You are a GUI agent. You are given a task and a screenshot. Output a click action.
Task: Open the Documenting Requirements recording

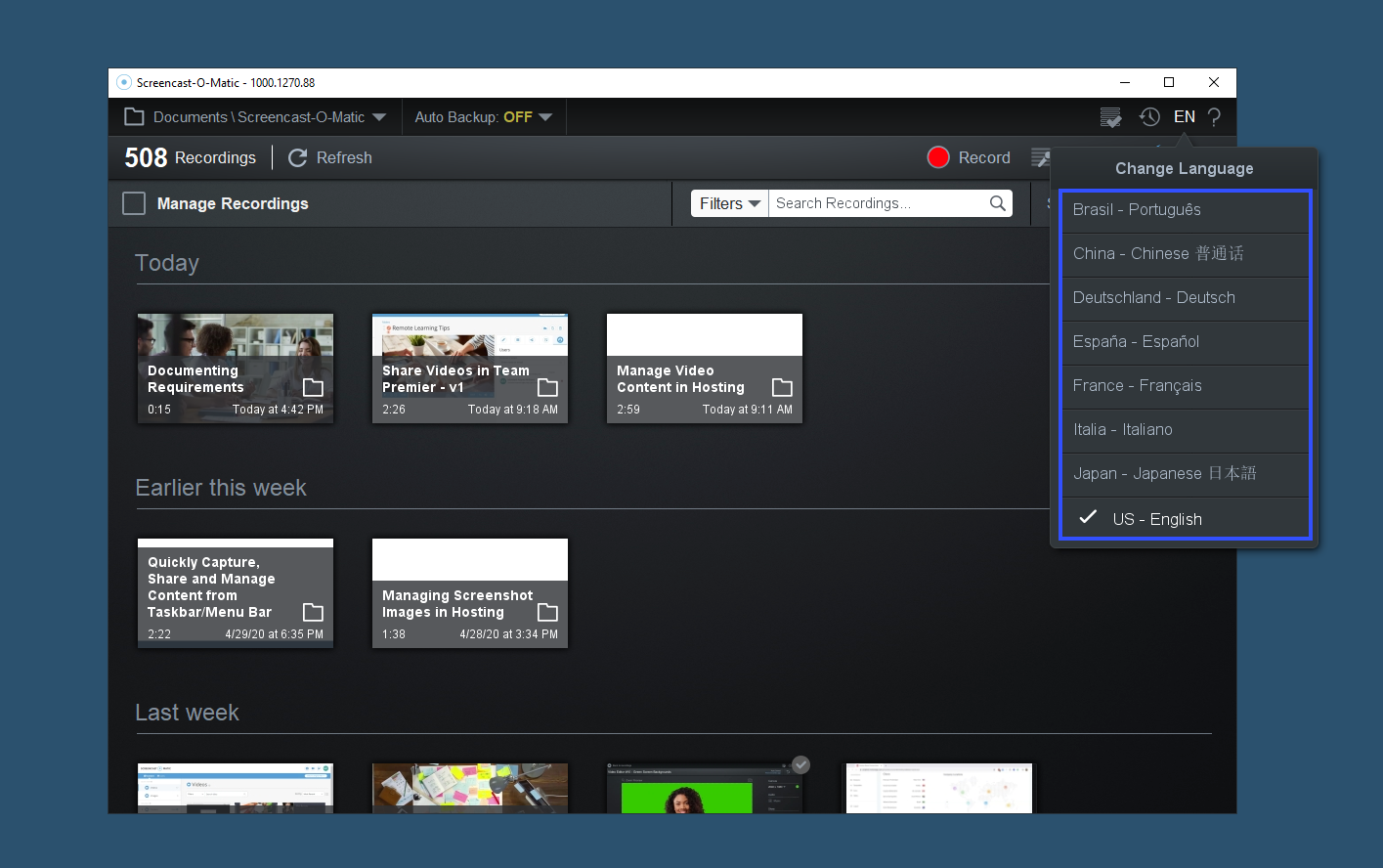pos(236,369)
